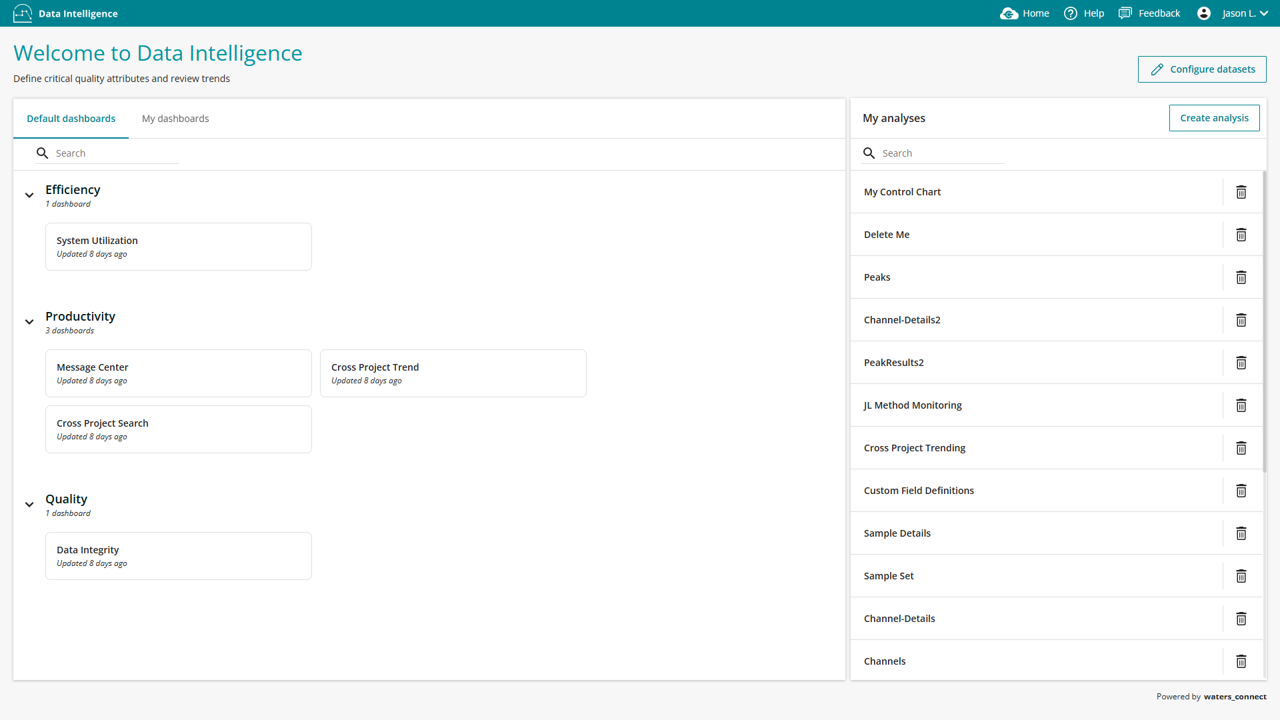This screenshot has width=1280, height=720.
Task: Delete the PeakResults2 analysis
Action: [1241, 363]
